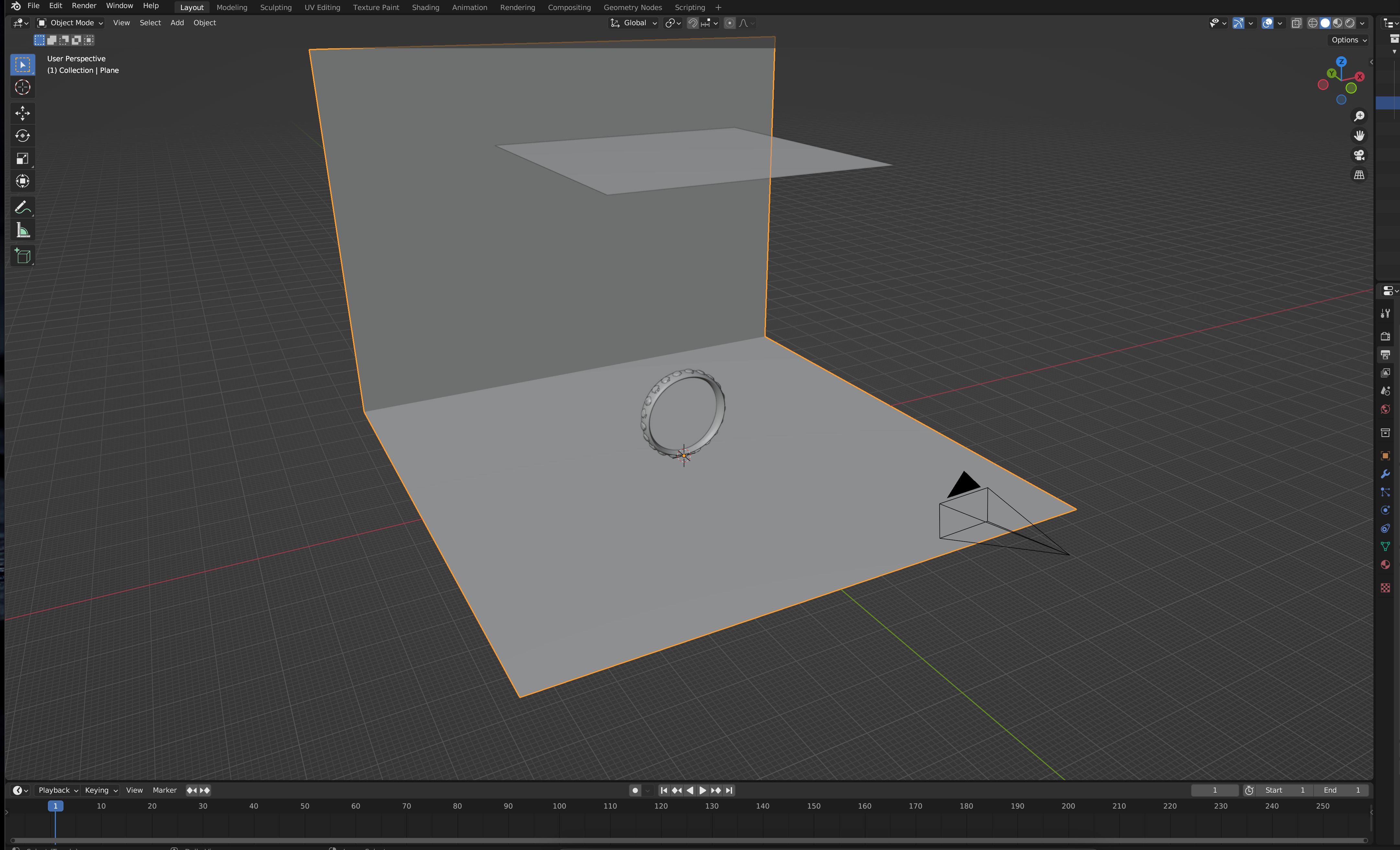Open the Object Constraints tab
The height and width of the screenshot is (850, 1400).
tap(1385, 528)
